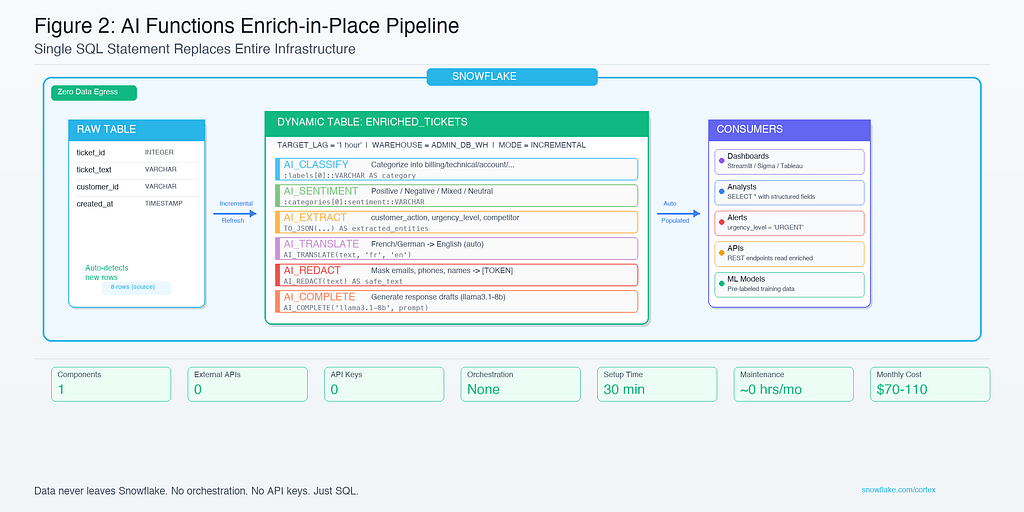Viewport: 1024px width, 512px height.
Task: Click the orange APIs dot
Action: [722, 252]
